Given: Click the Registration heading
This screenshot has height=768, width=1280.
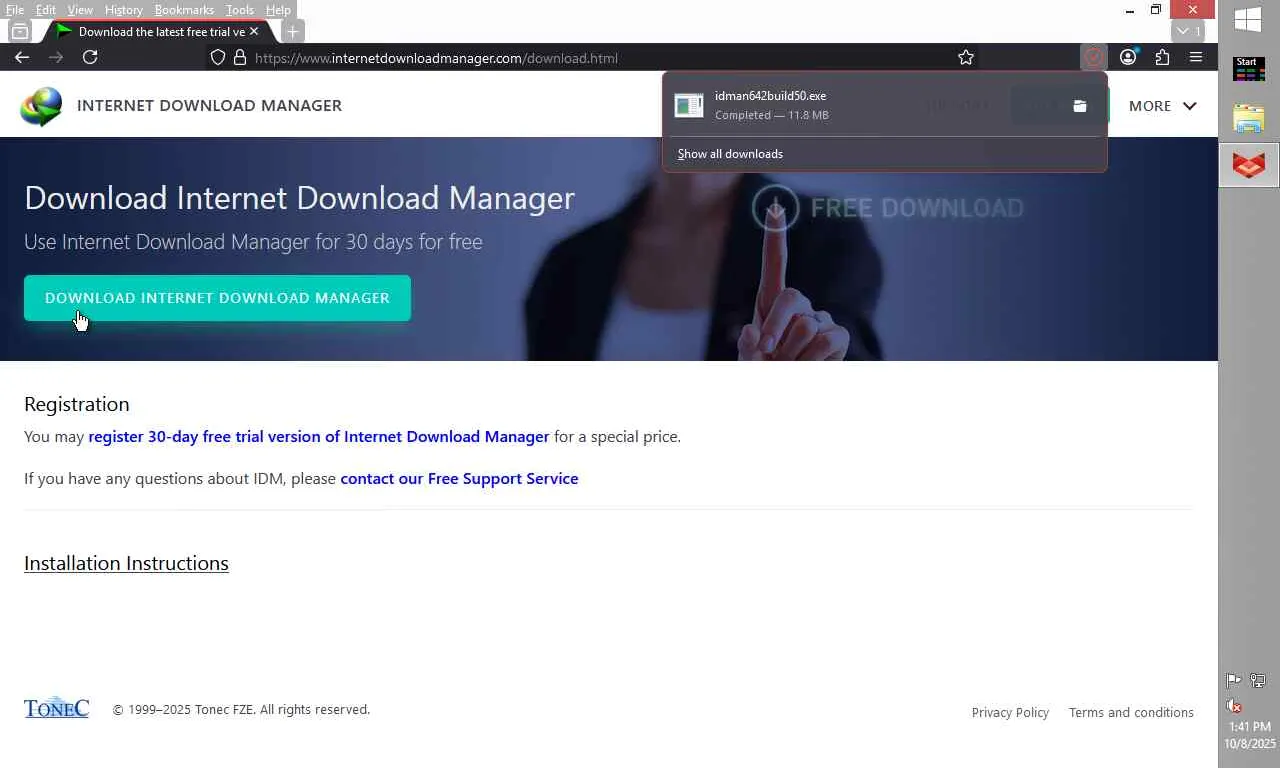Looking at the screenshot, I should coord(77,404).
